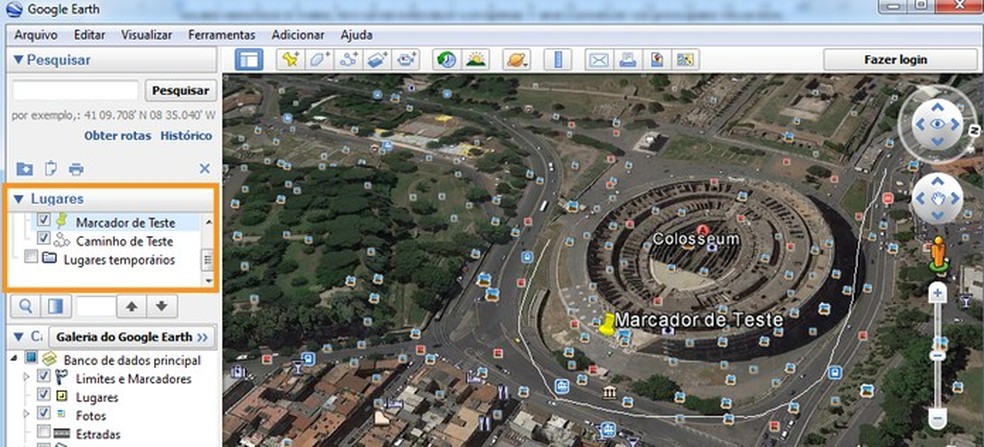Uncheck Caminho de Teste checkbox
984x447 pixels.
coord(43,239)
